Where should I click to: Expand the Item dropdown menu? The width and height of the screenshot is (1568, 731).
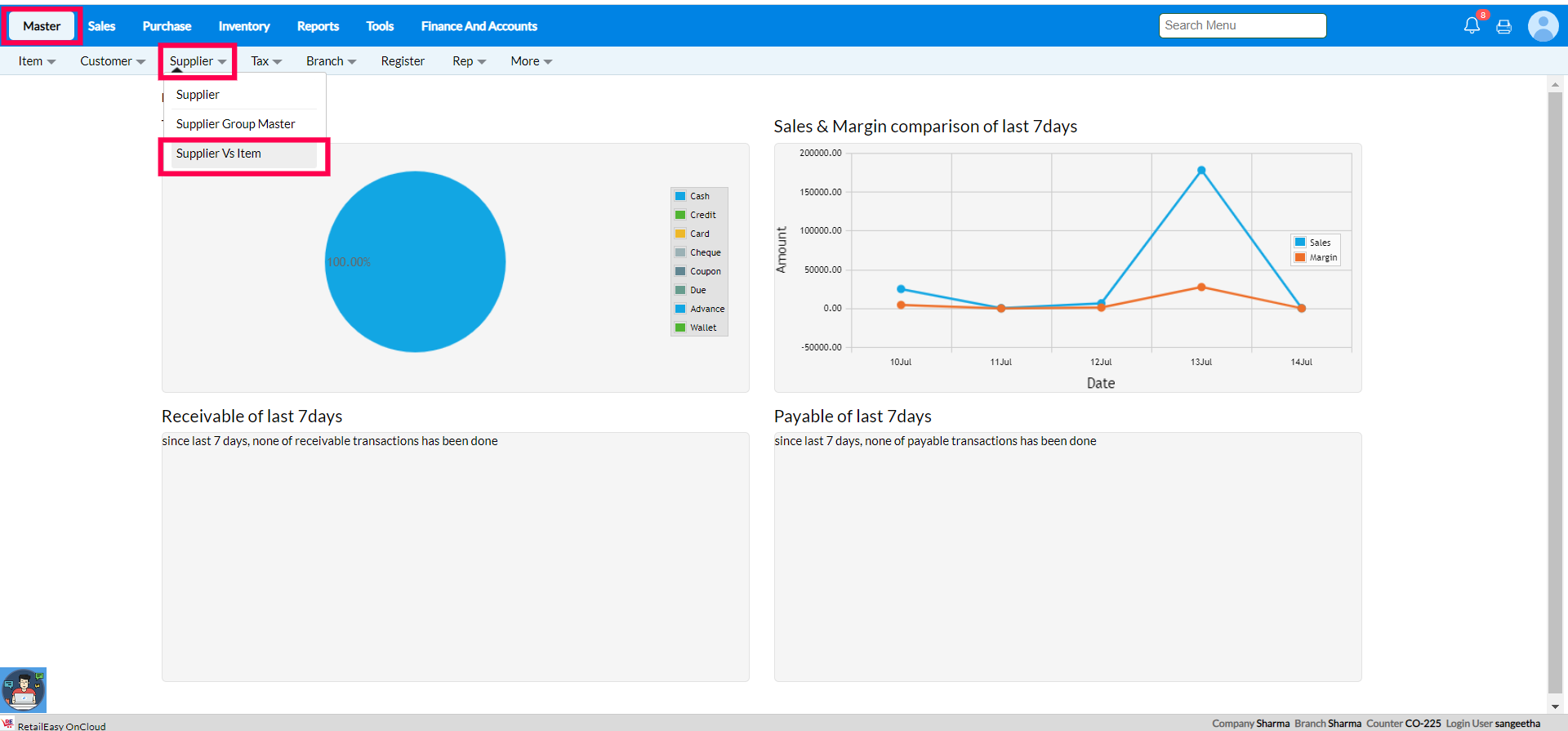[x=37, y=61]
